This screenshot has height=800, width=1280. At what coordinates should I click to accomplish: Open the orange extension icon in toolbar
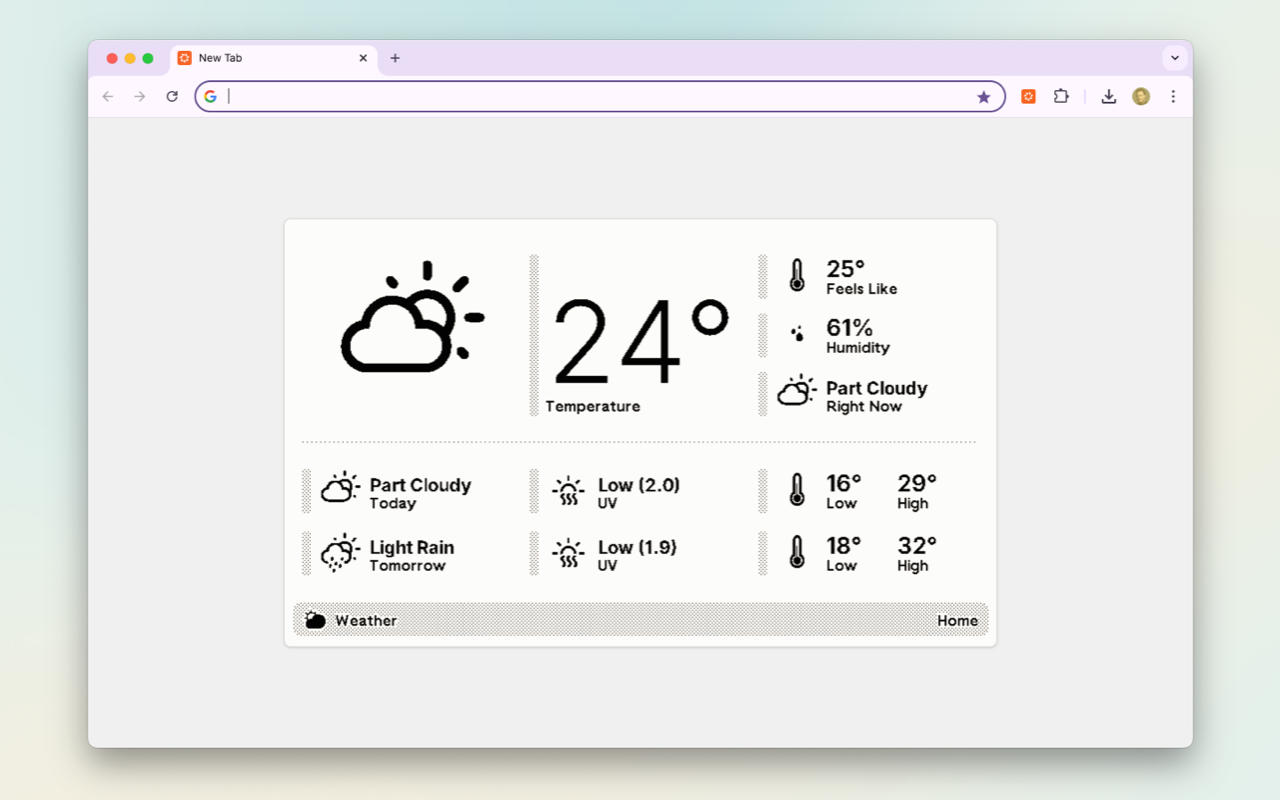pos(1027,96)
